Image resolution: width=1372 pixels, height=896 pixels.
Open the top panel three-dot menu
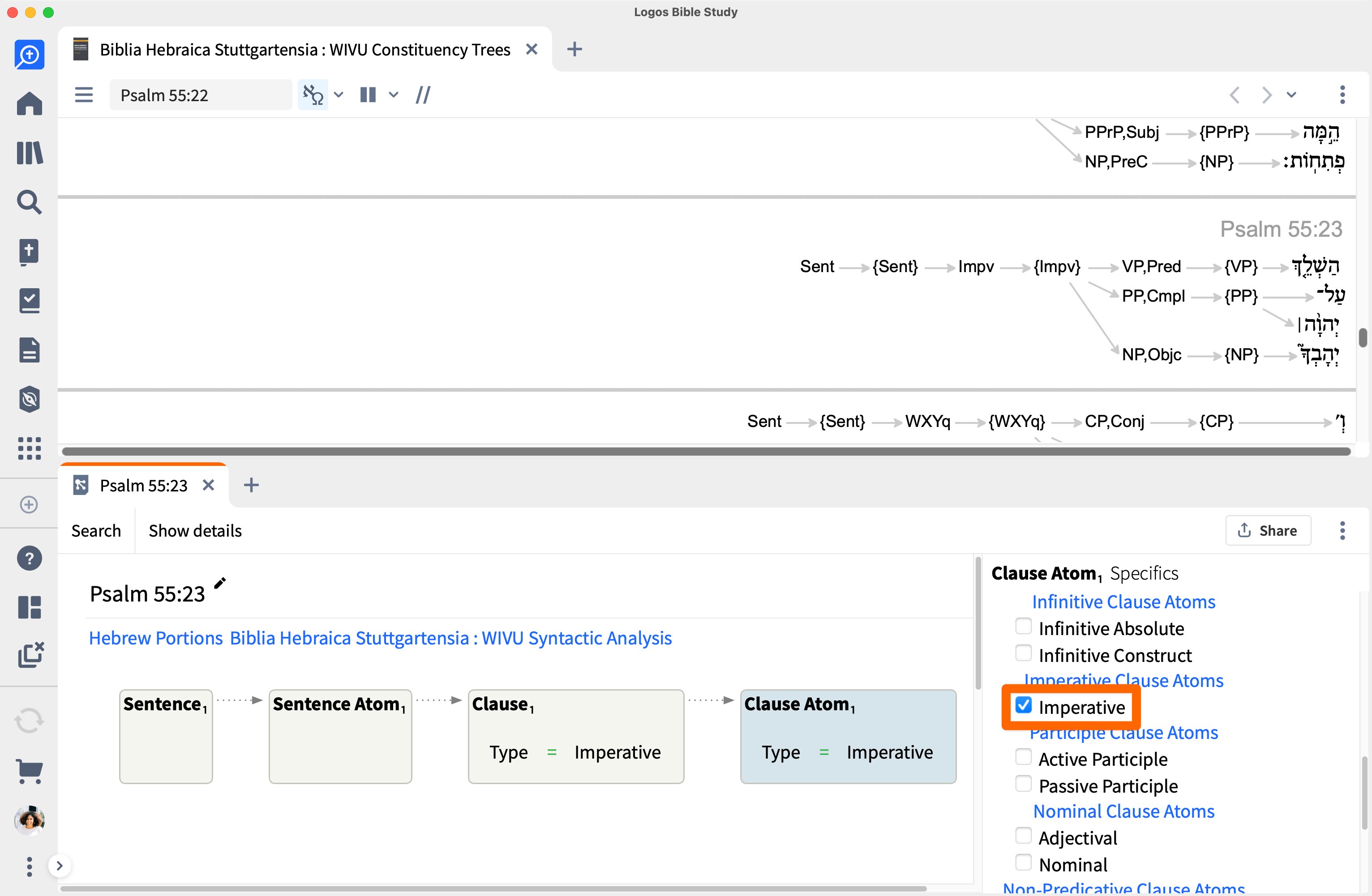(x=1342, y=94)
